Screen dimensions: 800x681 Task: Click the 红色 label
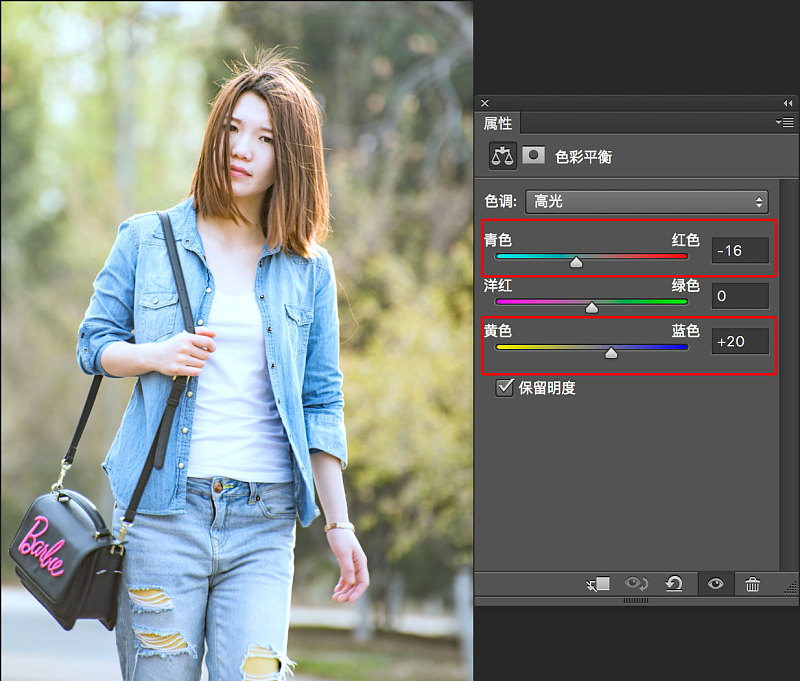685,240
